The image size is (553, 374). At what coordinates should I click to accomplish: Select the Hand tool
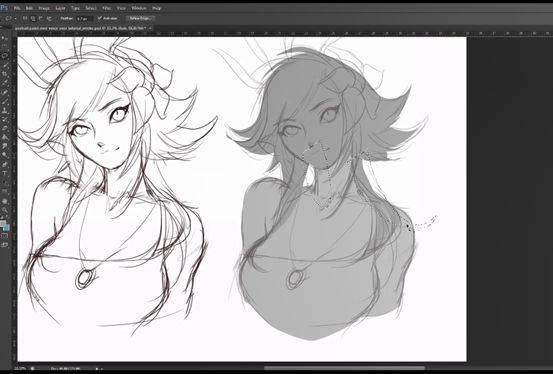(5, 202)
